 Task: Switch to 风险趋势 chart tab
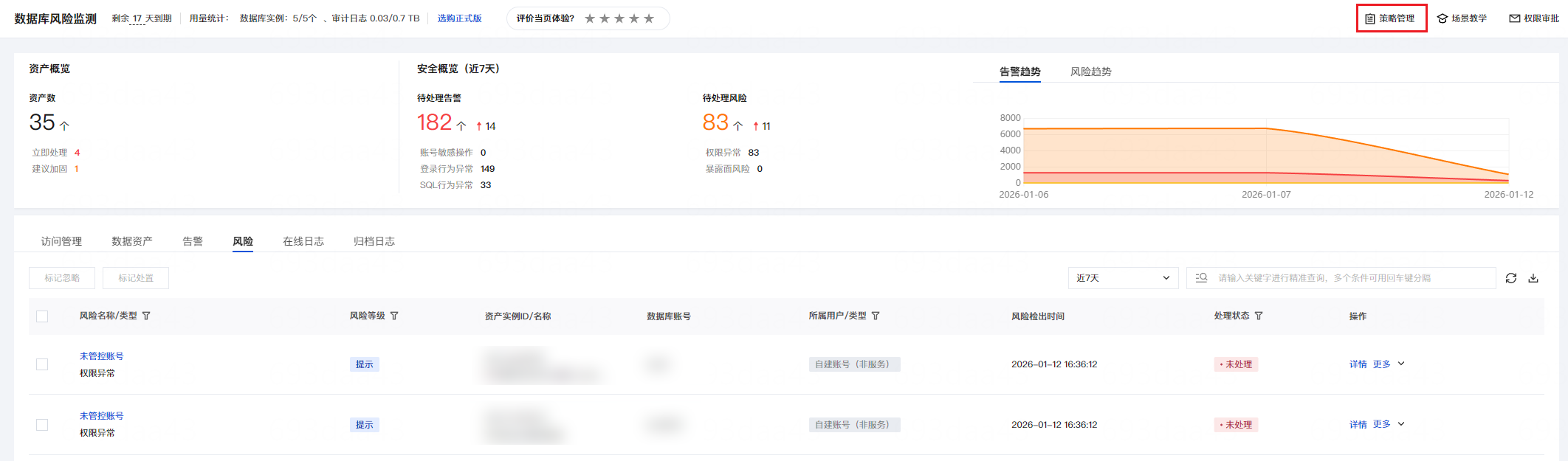click(1090, 72)
